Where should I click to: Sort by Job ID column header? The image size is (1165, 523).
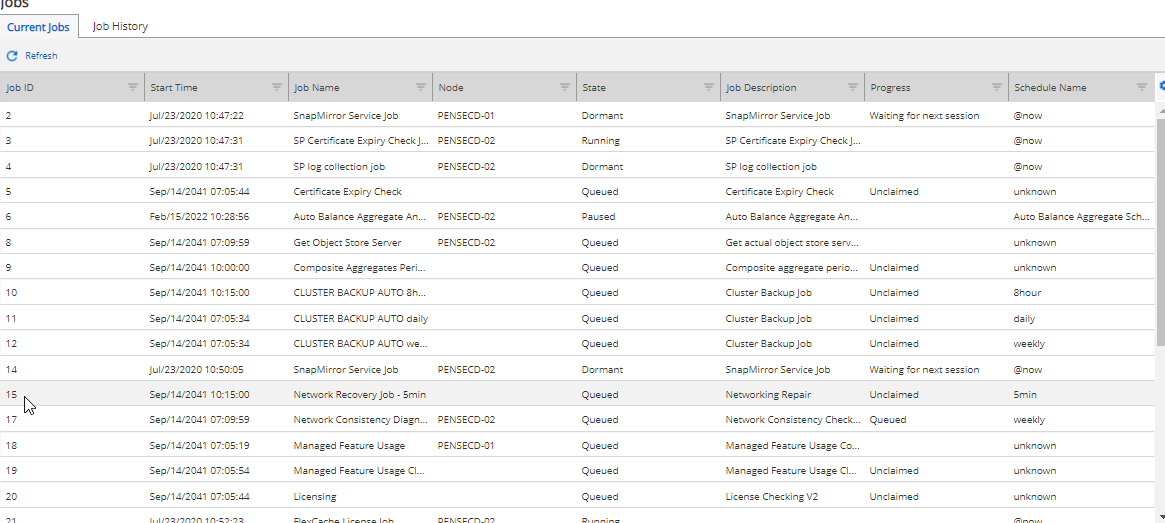click(20, 88)
